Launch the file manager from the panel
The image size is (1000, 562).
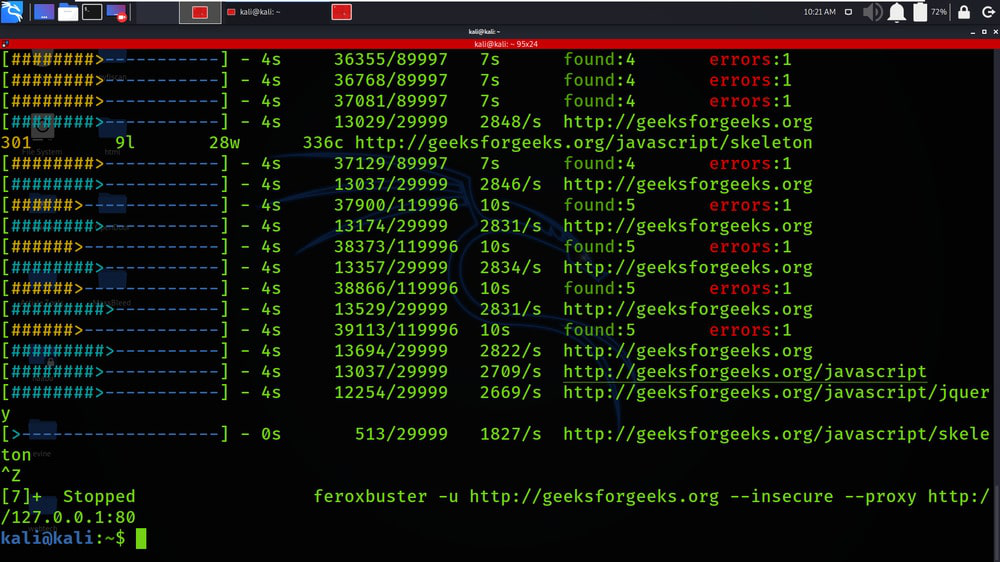pyautogui.click(x=68, y=11)
